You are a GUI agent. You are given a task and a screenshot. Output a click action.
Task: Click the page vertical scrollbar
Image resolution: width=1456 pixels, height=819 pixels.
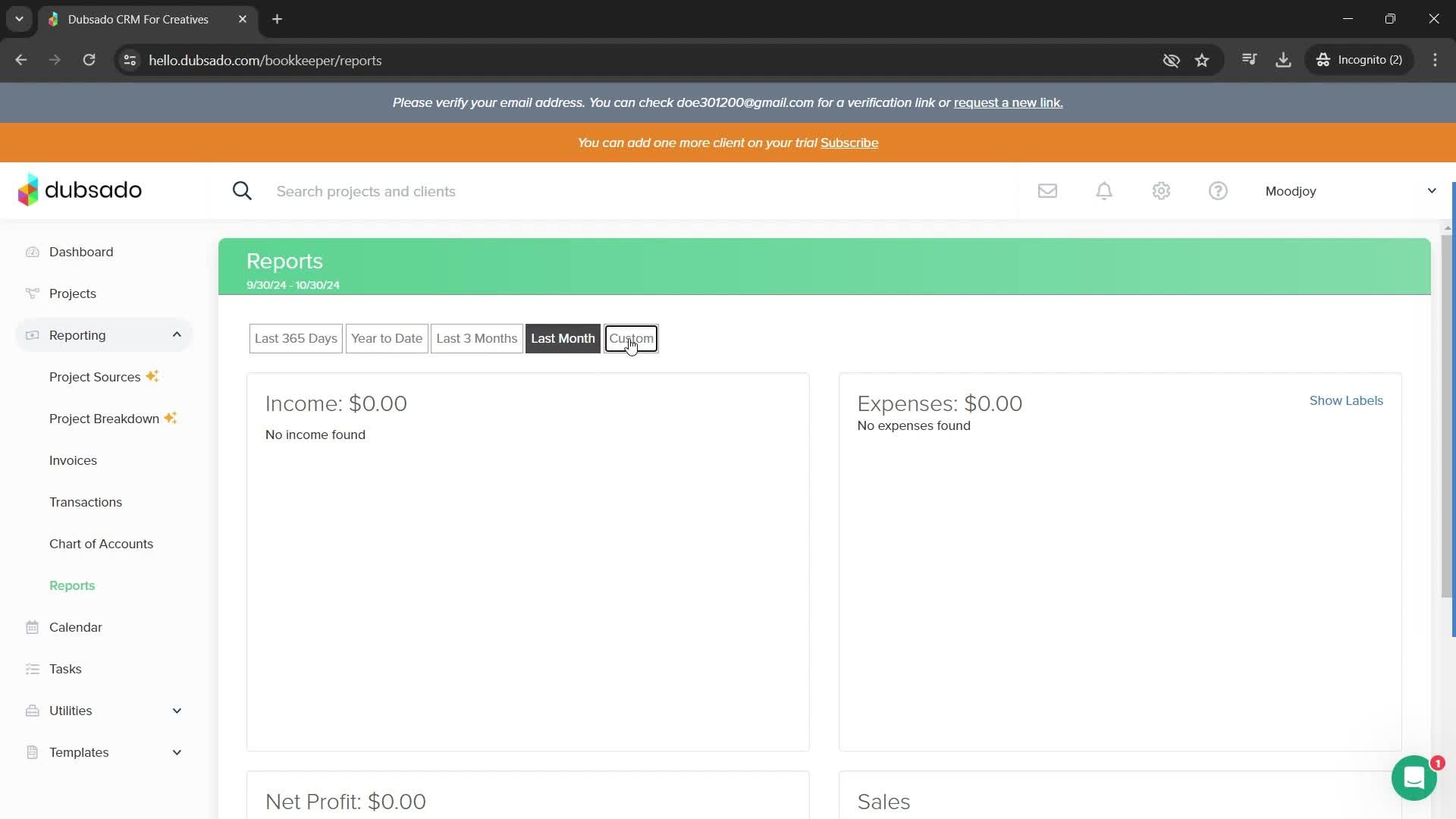tap(1447, 417)
